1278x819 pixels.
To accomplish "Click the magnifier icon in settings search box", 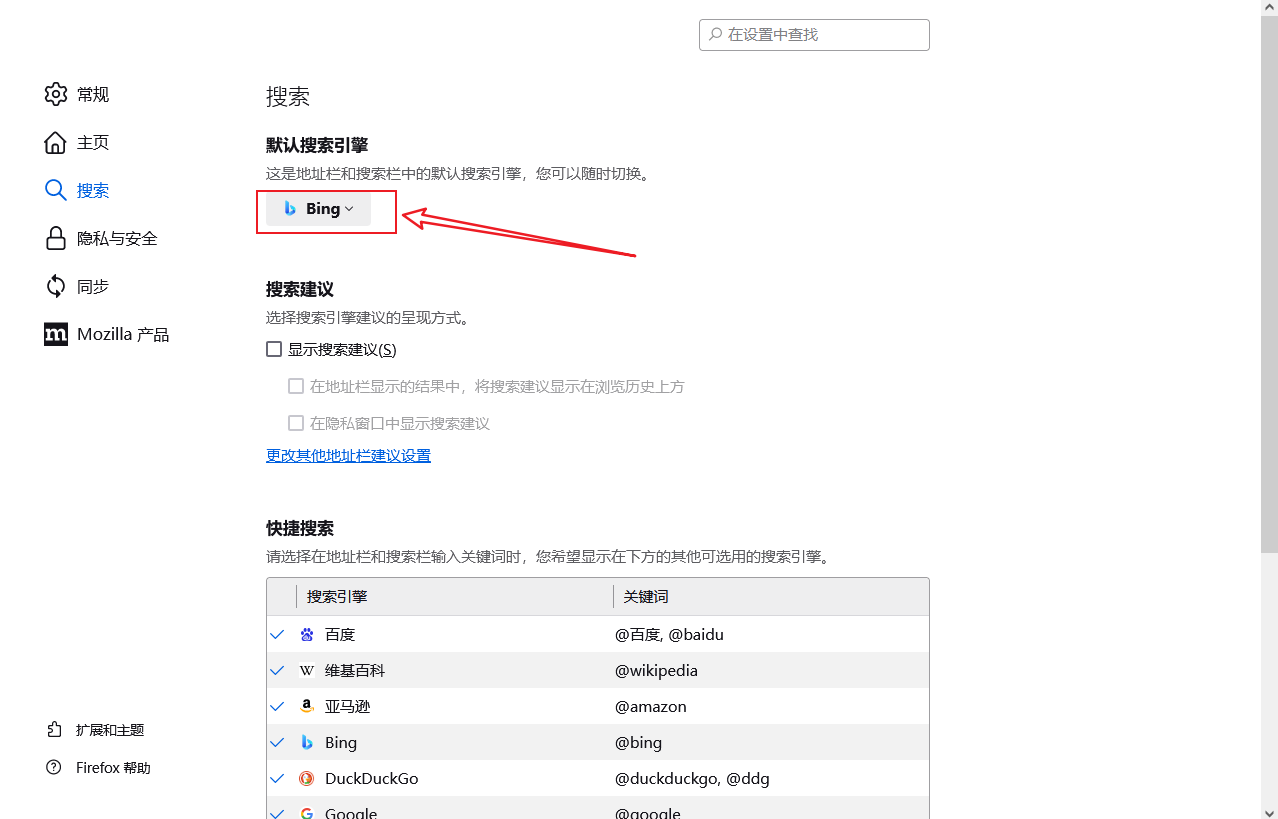I will click(x=716, y=34).
